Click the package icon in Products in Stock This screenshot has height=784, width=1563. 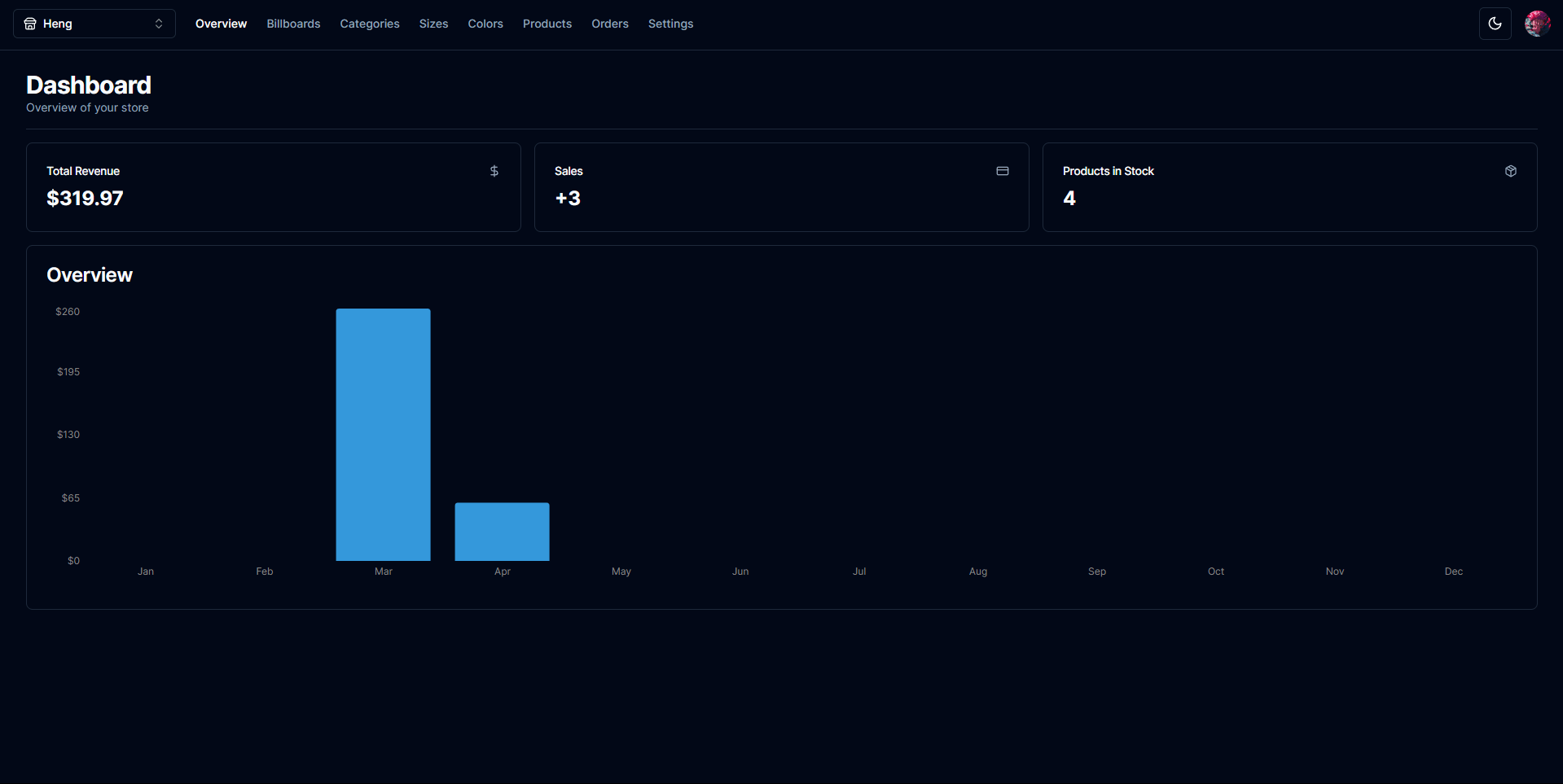pyautogui.click(x=1510, y=171)
